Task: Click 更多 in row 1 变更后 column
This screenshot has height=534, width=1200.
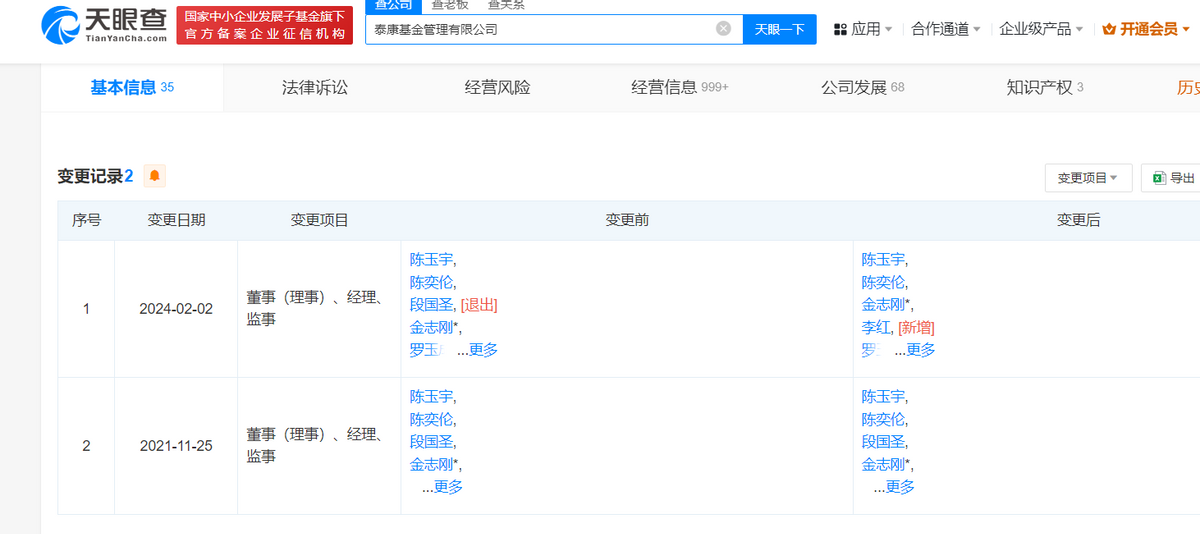Action: coord(921,350)
